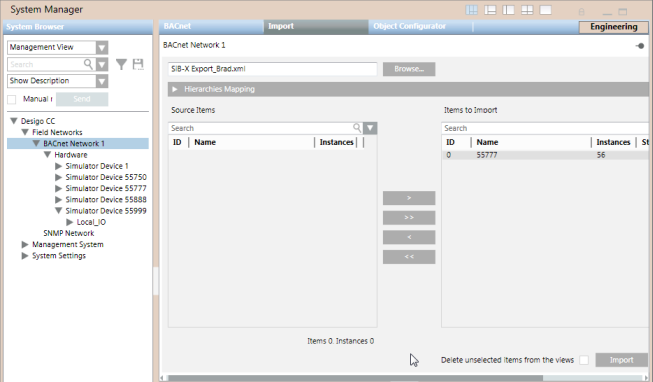Click the filter funnel icon in System Browser
The height and width of the screenshot is (382, 653).
[121, 64]
